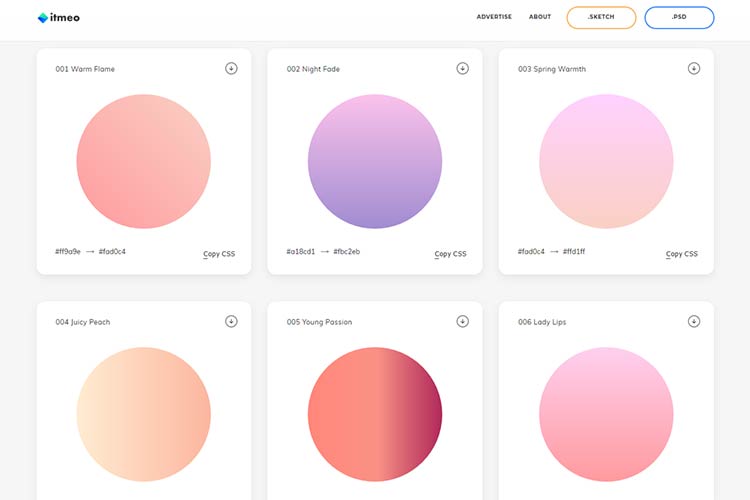Choose the Juicy Peach gradient circle

pyautogui.click(x=144, y=414)
